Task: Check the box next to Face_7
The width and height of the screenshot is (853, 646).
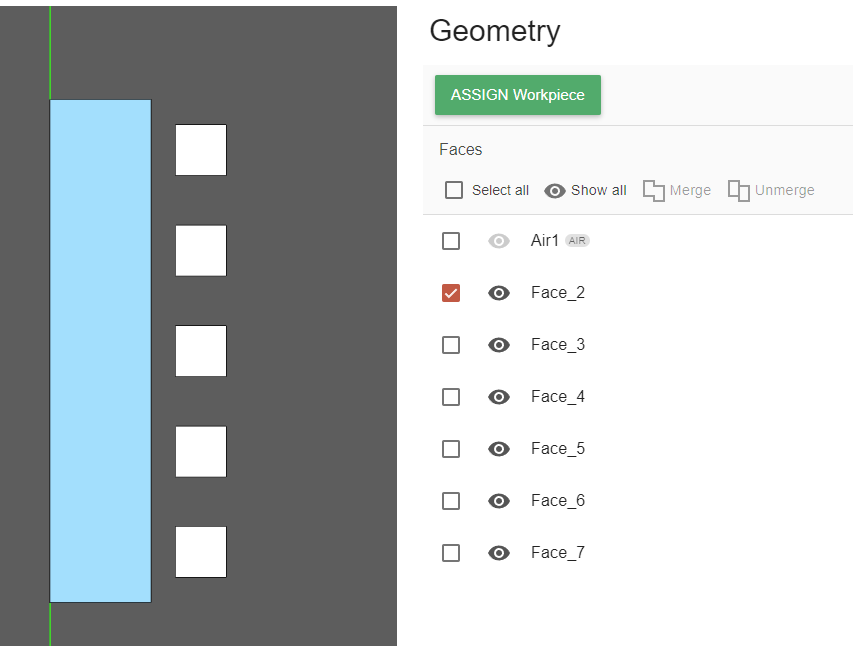Action: [x=451, y=553]
